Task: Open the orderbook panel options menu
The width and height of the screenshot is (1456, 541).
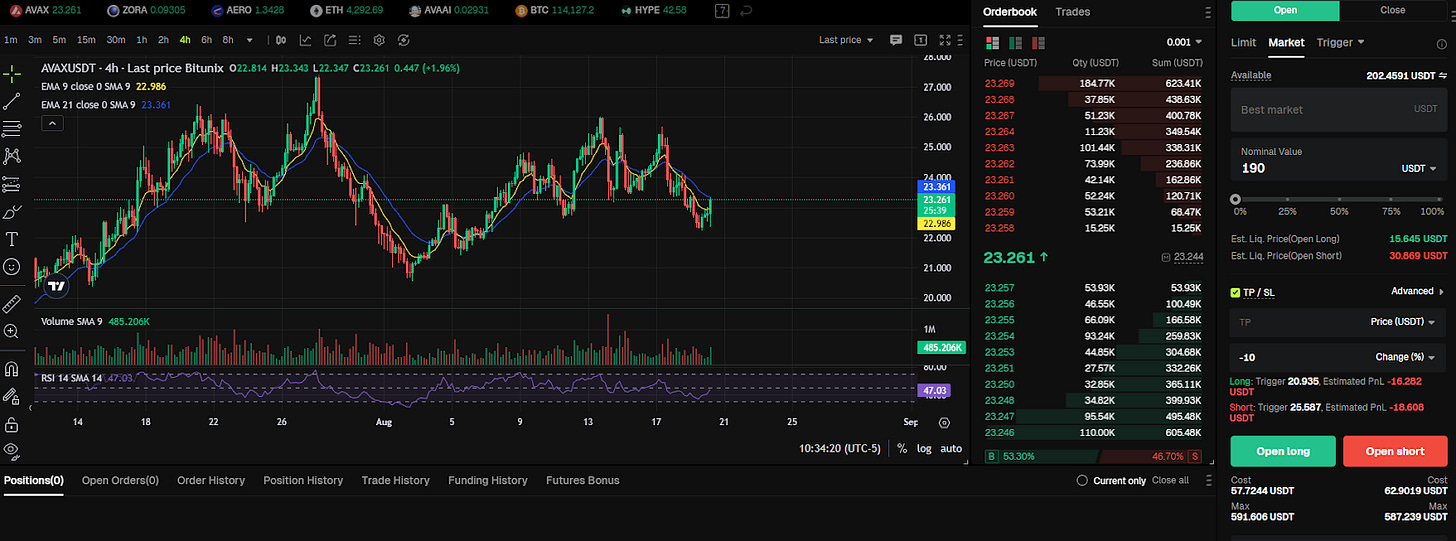Action: click(1209, 12)
